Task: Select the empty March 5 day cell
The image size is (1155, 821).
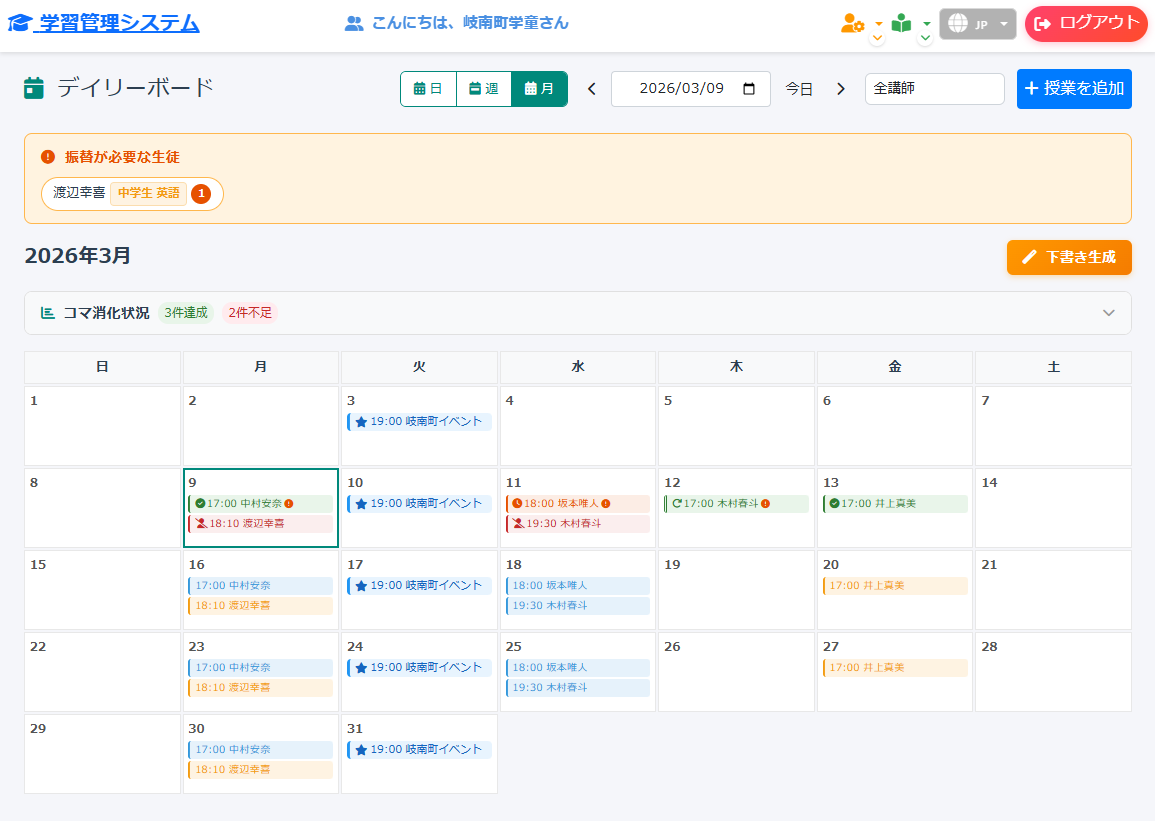Action: [737, 426]
